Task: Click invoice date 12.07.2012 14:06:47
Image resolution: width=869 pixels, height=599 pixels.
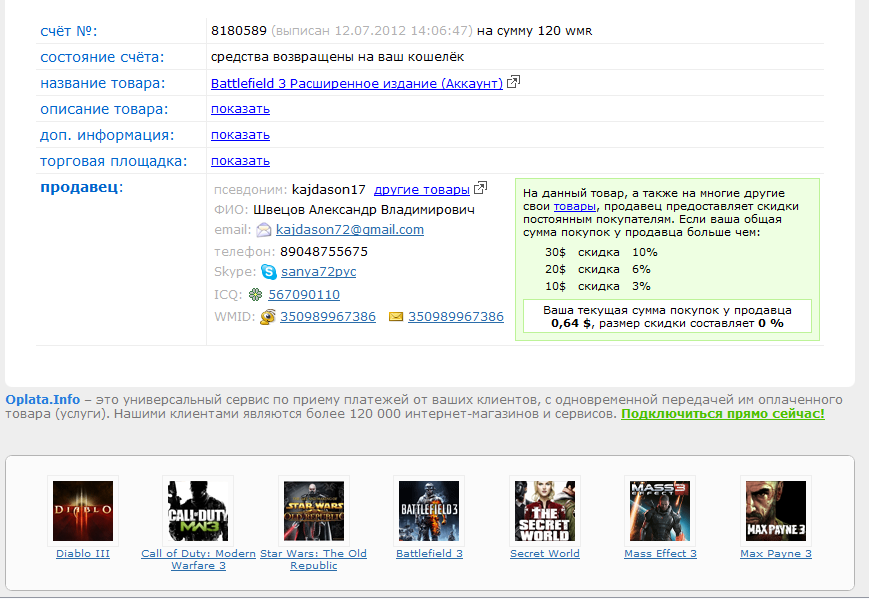Action: [x=402, y=30]
